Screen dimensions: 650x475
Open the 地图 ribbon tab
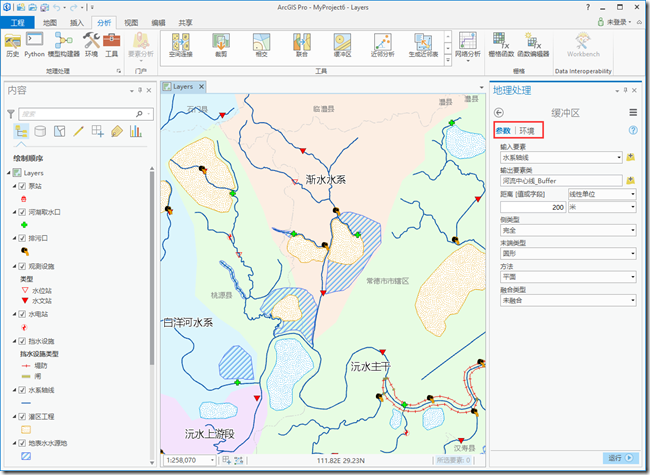point(50,22)
